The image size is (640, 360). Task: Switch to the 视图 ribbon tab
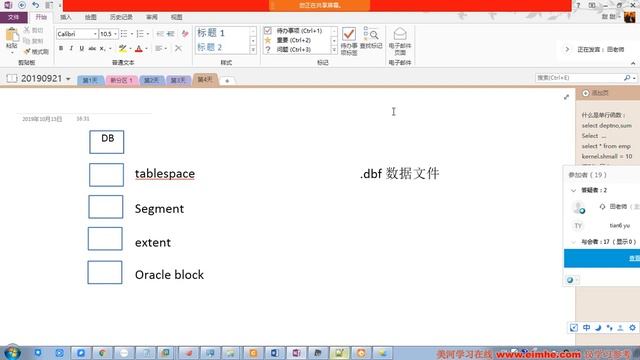176,17
